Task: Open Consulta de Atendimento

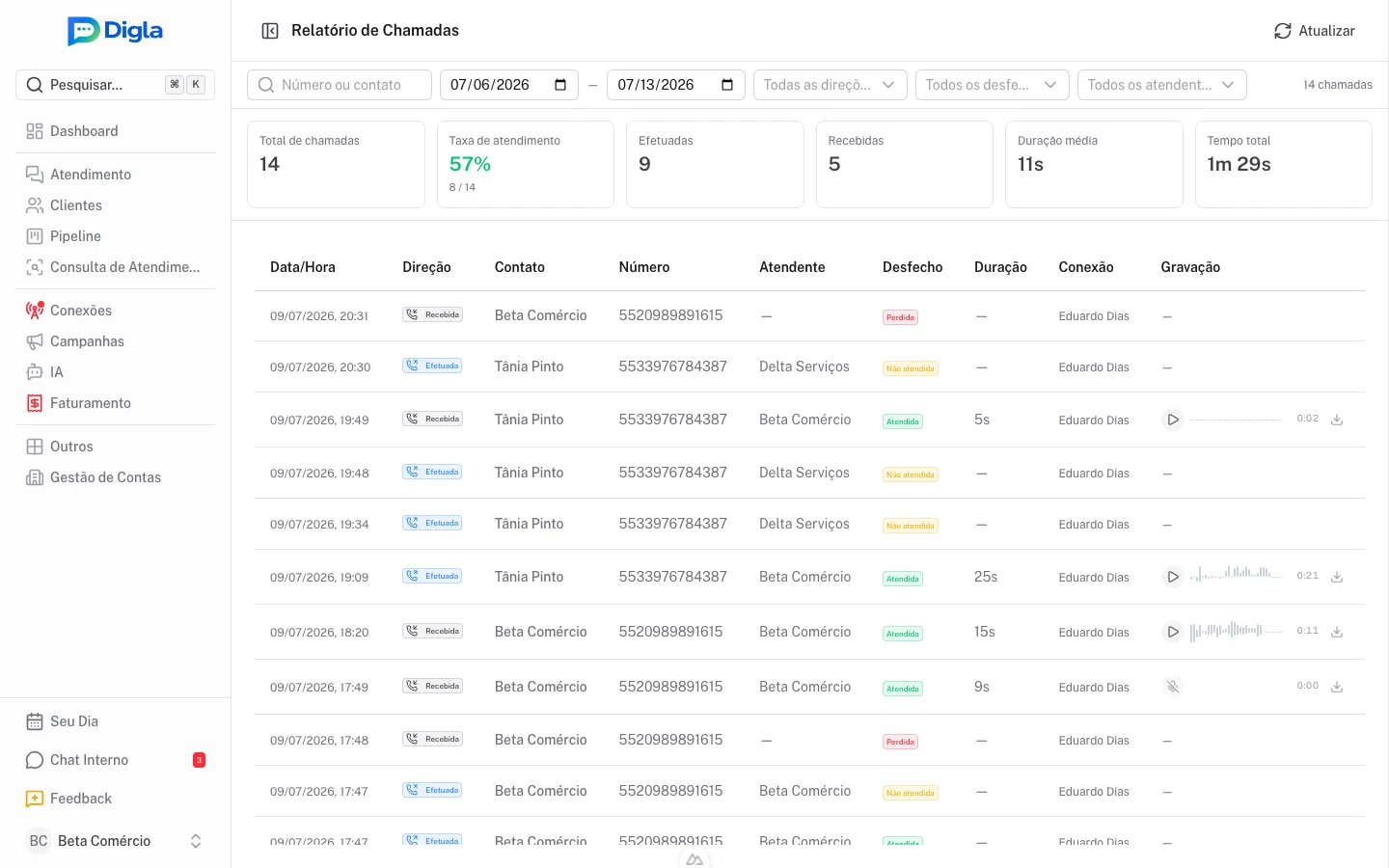Action: (115, 267)
